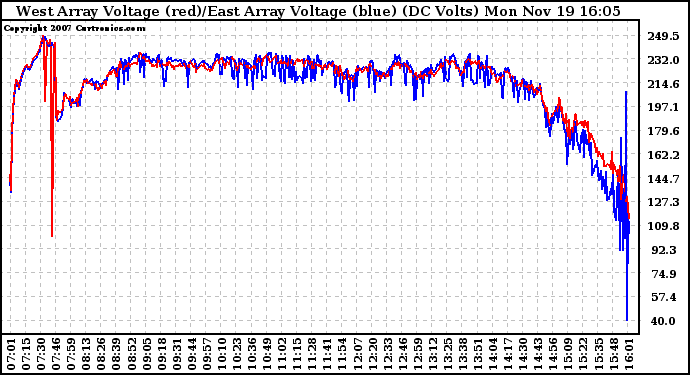The height and width of the screenshot is (375, 690).
Task: Click the 12:33 time label
Action: (387, 354)
